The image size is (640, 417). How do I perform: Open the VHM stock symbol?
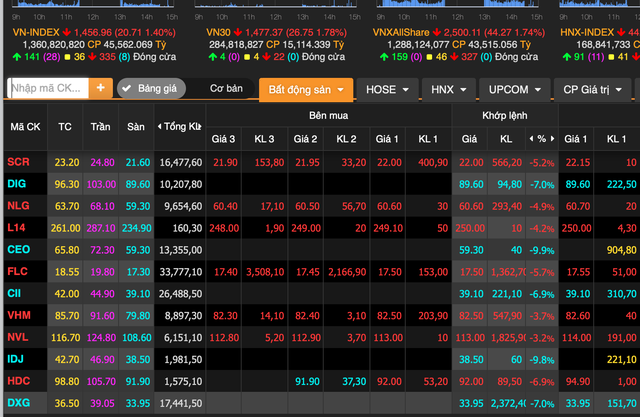click(19, 315)
